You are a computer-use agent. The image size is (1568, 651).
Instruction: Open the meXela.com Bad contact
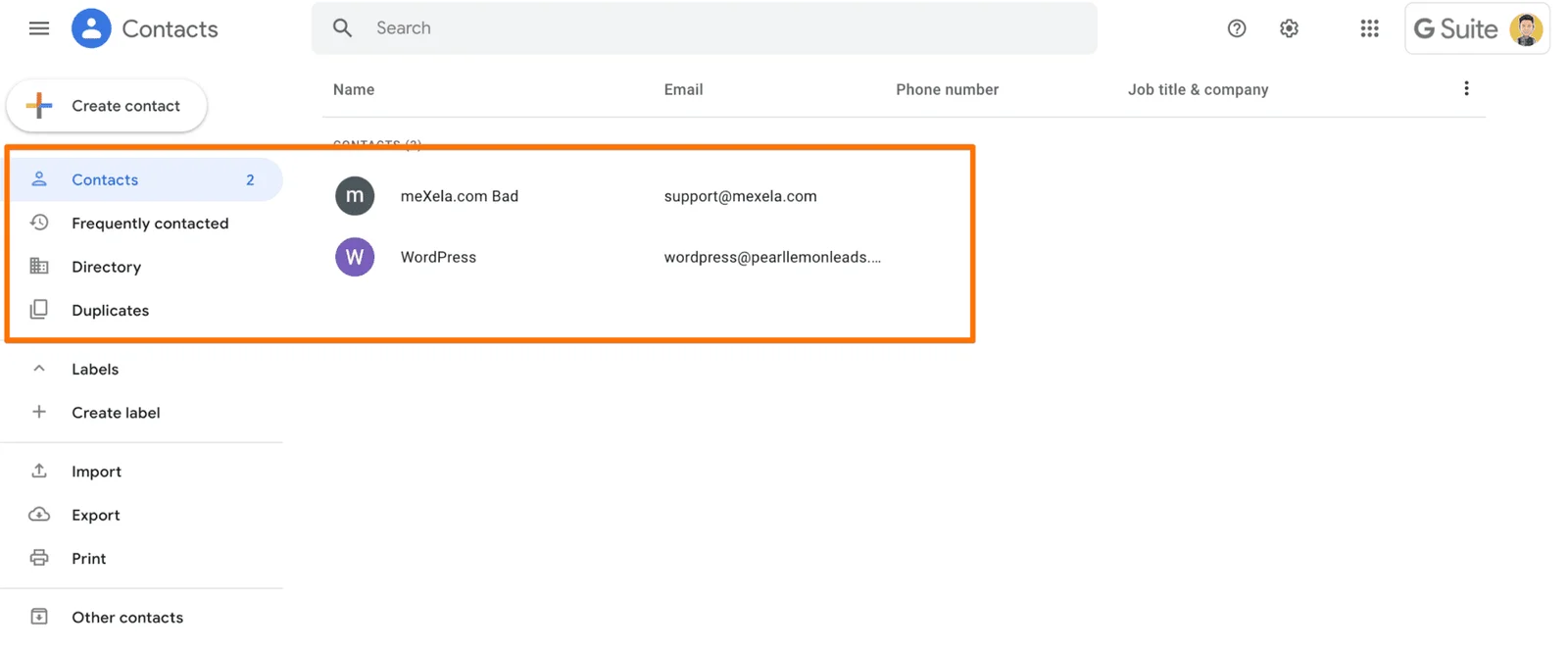click(x=460, y=196)
